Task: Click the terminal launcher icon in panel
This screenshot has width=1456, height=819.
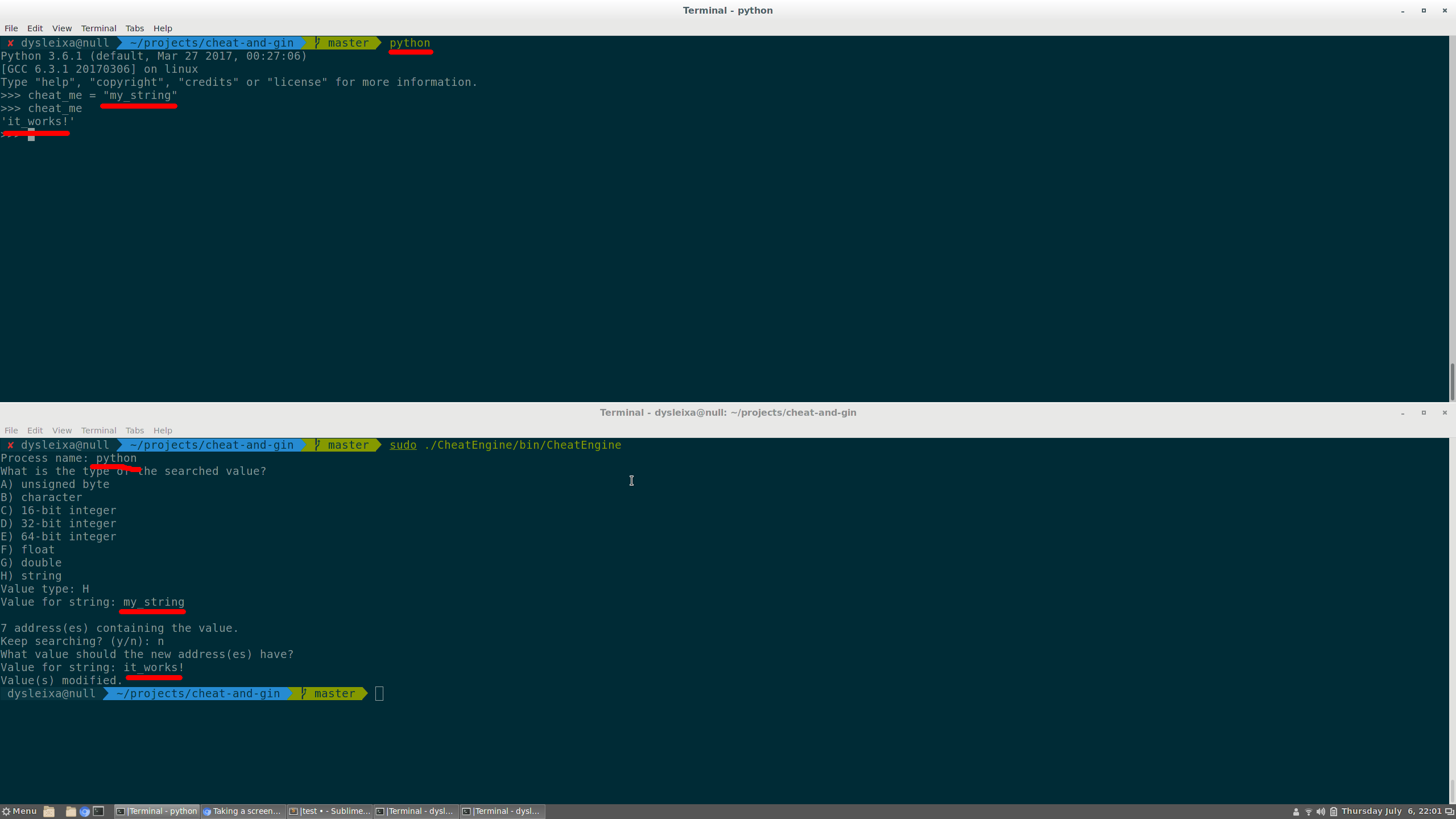Action: tap(99, 812)
